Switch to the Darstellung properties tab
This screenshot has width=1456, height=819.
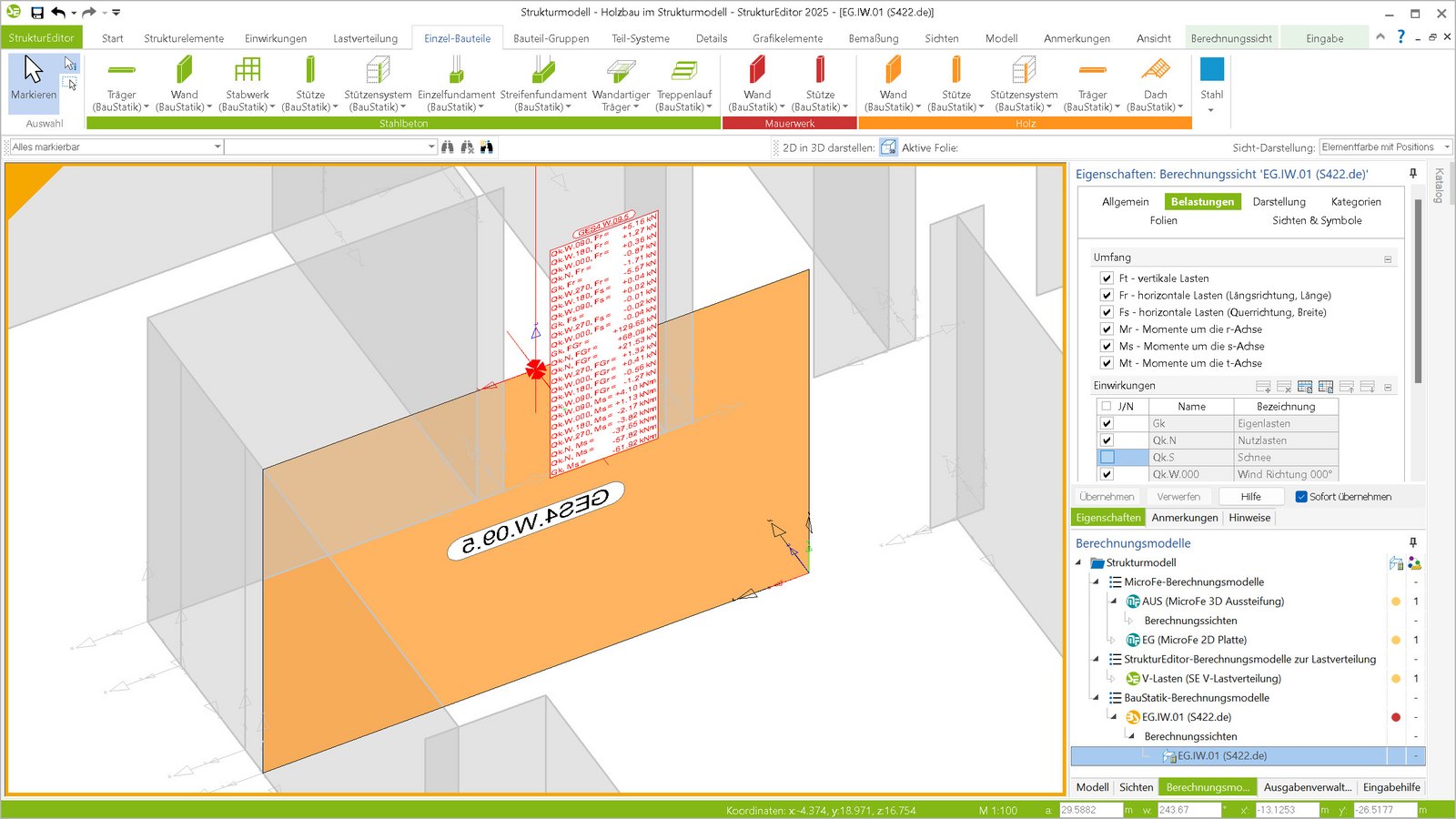1279,202
